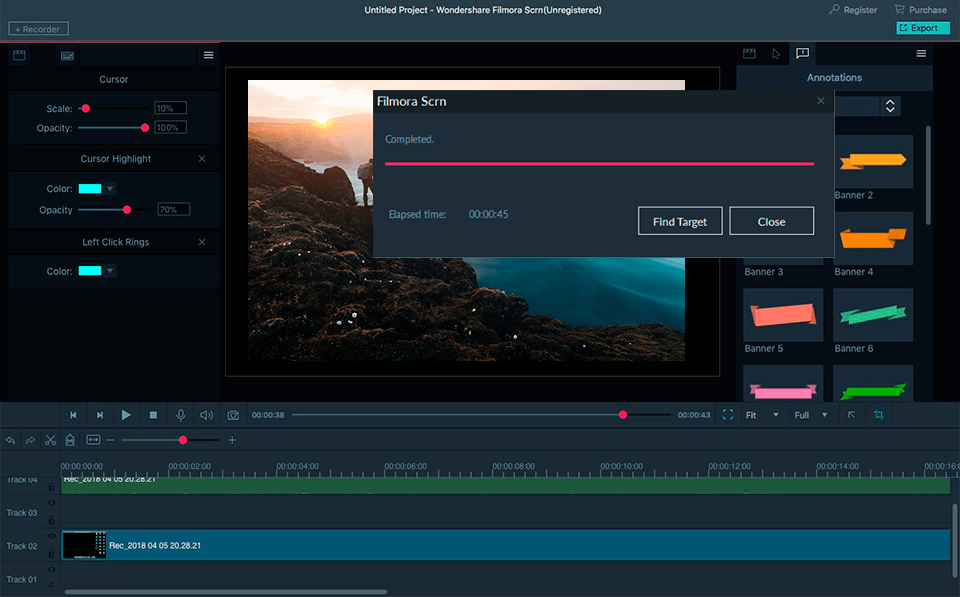The height and width of the screenshot is (597, 960).
Task: Click the Play button in playback controls
Action: tap(126, 415)
